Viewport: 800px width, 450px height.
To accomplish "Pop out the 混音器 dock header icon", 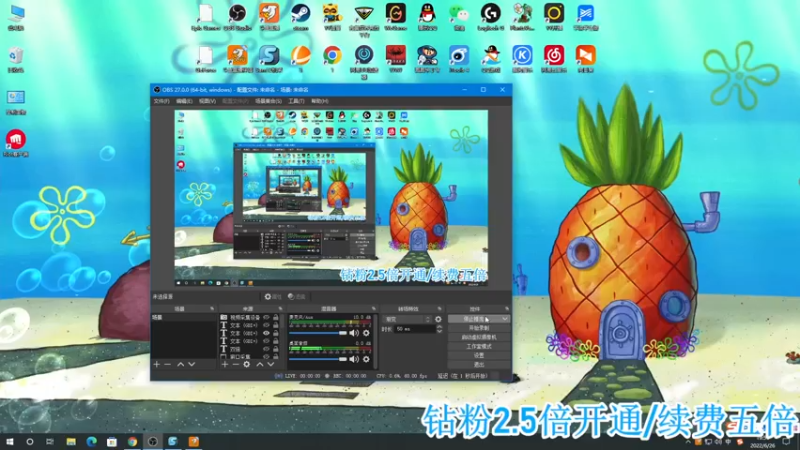I will [373, 309].
